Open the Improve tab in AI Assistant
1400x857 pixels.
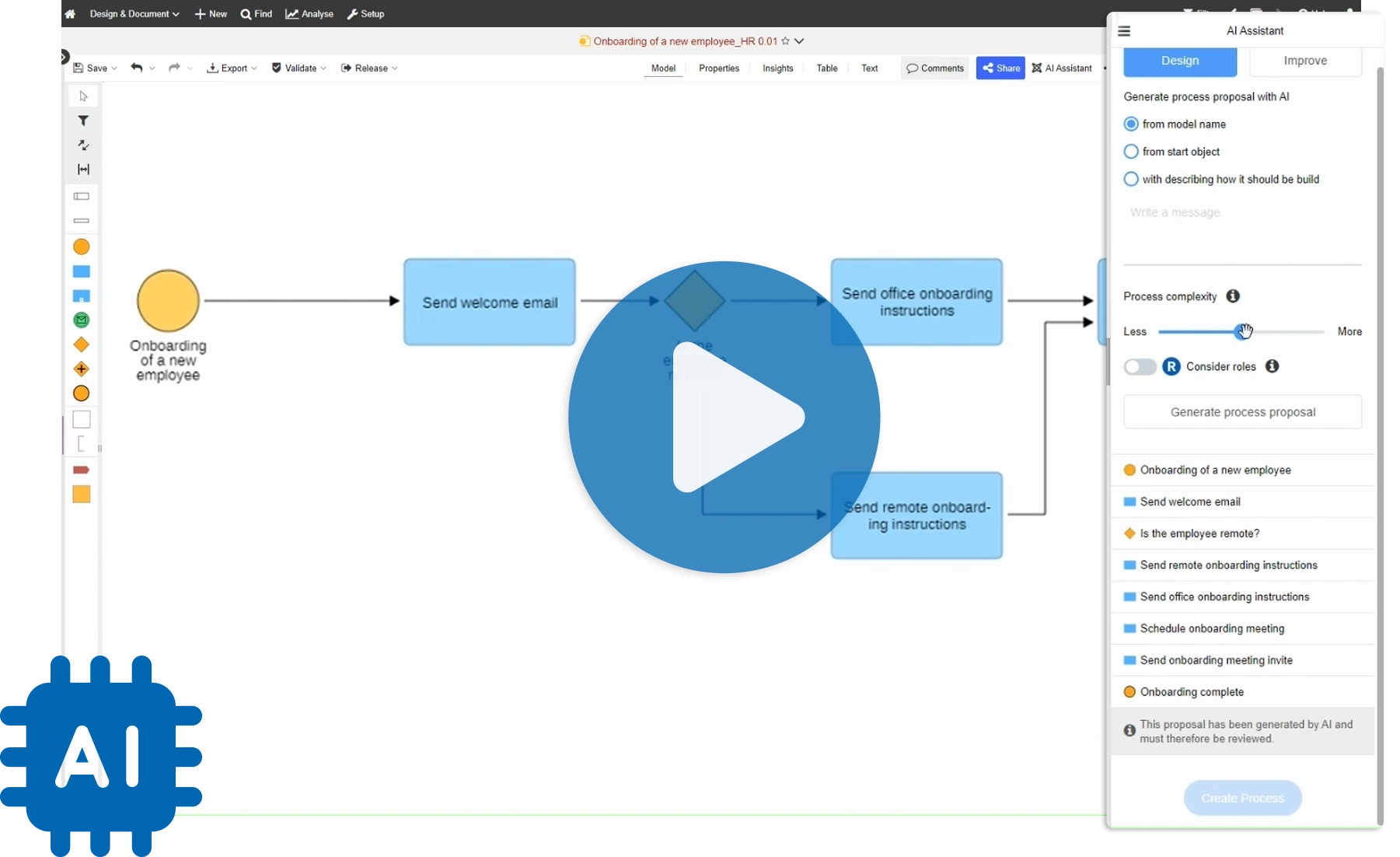[1306, 61]
